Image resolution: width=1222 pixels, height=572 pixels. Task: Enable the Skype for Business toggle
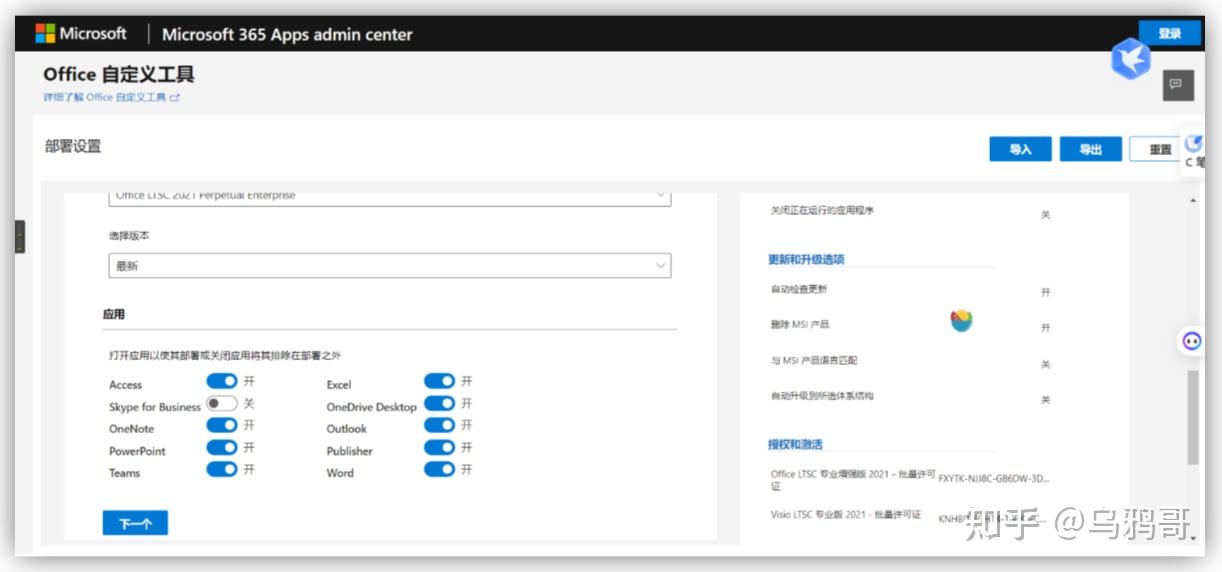click(222, 404)
